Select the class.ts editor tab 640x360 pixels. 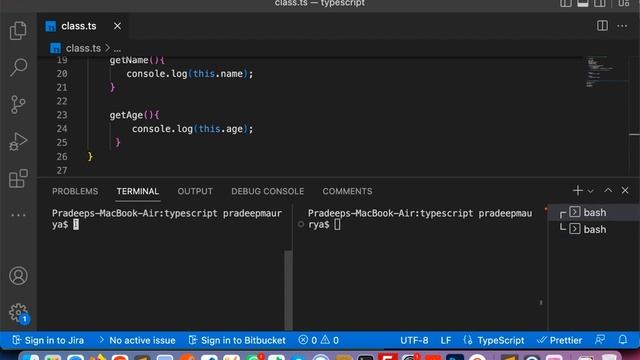(84, 26)
